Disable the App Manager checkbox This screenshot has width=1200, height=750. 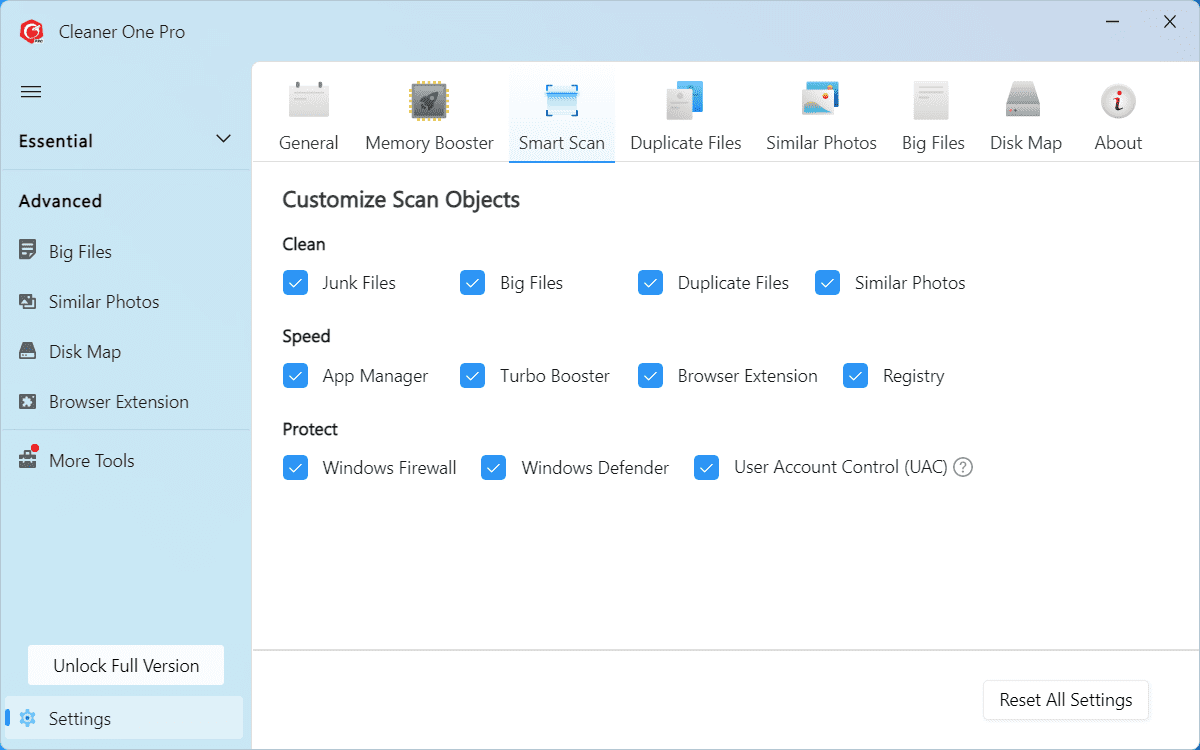coord(295,376)
